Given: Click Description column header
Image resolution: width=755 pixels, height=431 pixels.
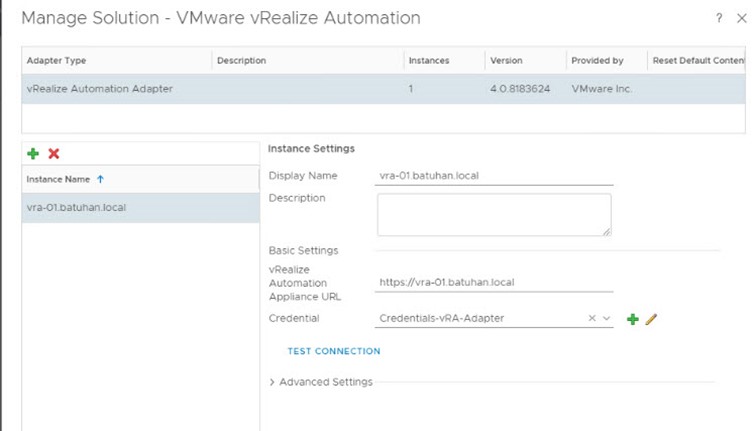Looking at the screenshot, I should [307, 61].
